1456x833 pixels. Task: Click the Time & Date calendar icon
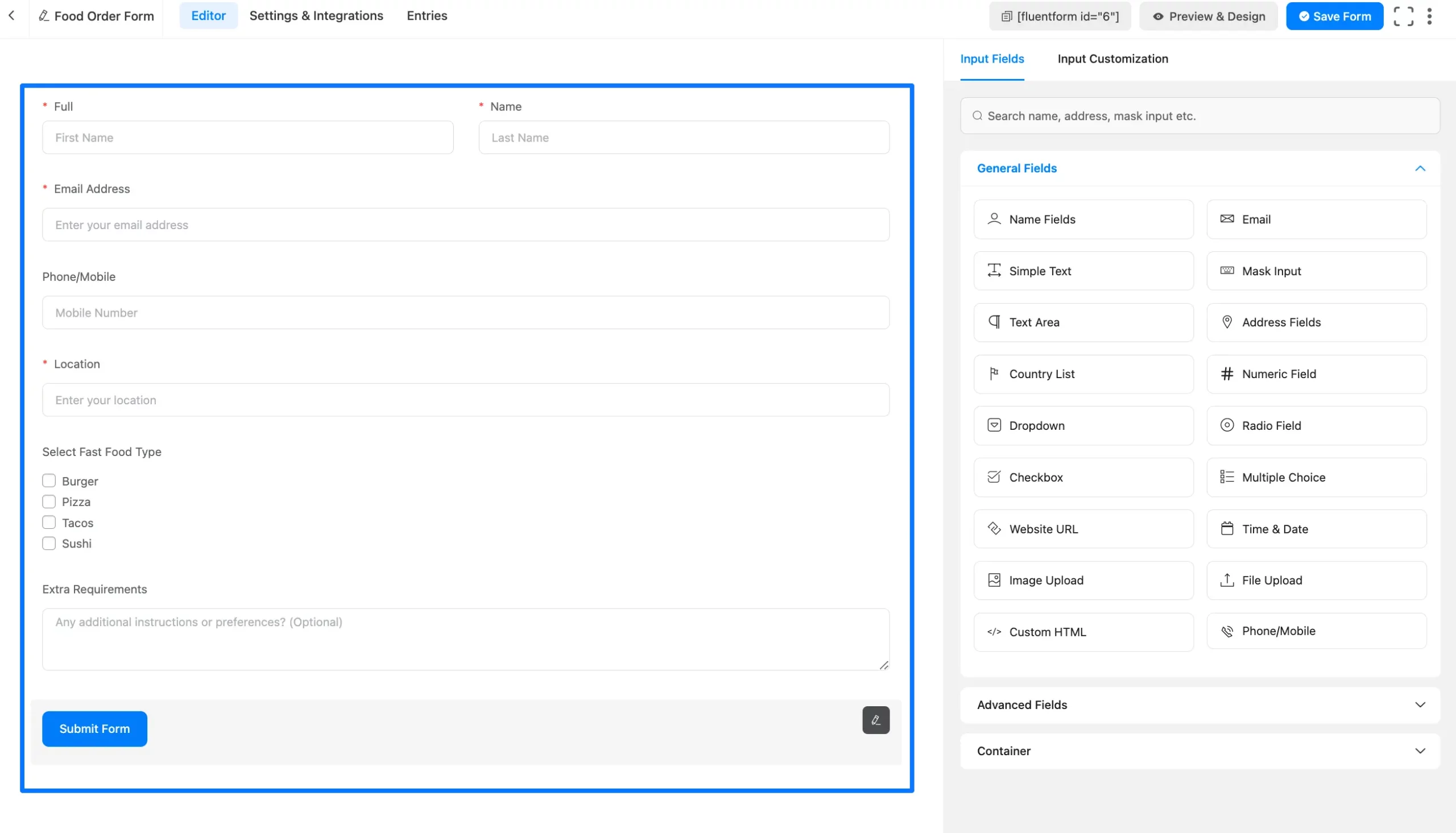[x=1227, y=529]
